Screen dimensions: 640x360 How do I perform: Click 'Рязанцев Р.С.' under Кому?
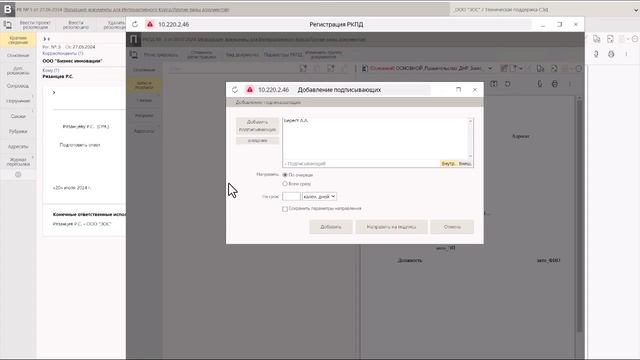point(58,76)
